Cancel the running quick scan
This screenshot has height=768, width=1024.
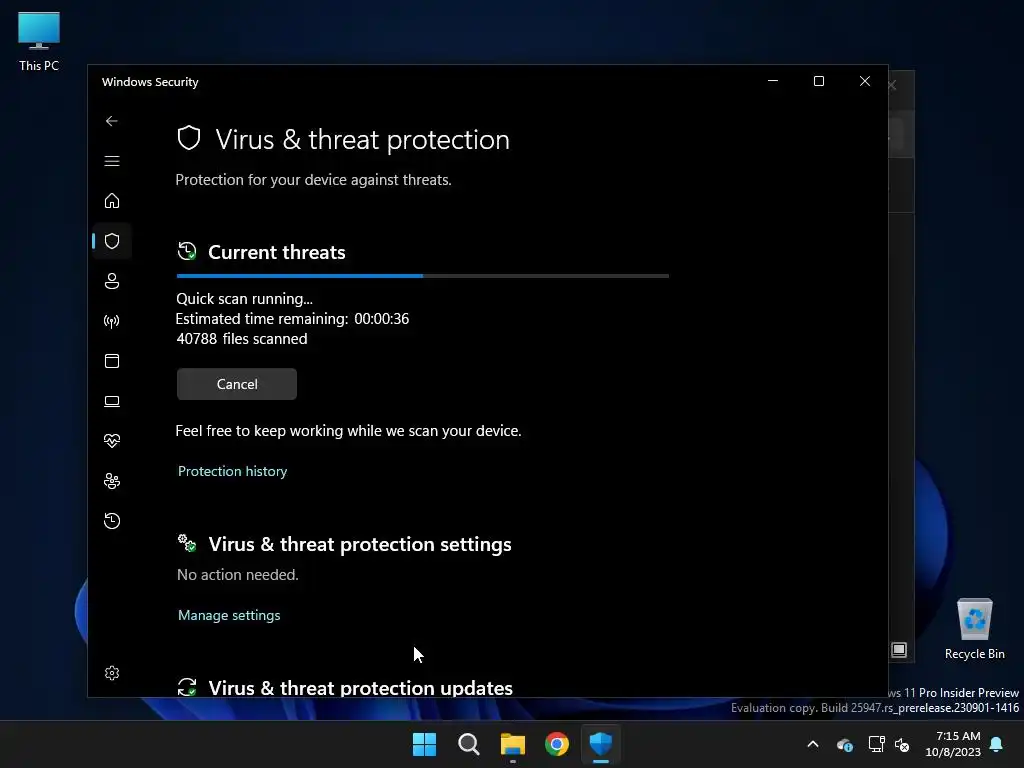(236, 384)
